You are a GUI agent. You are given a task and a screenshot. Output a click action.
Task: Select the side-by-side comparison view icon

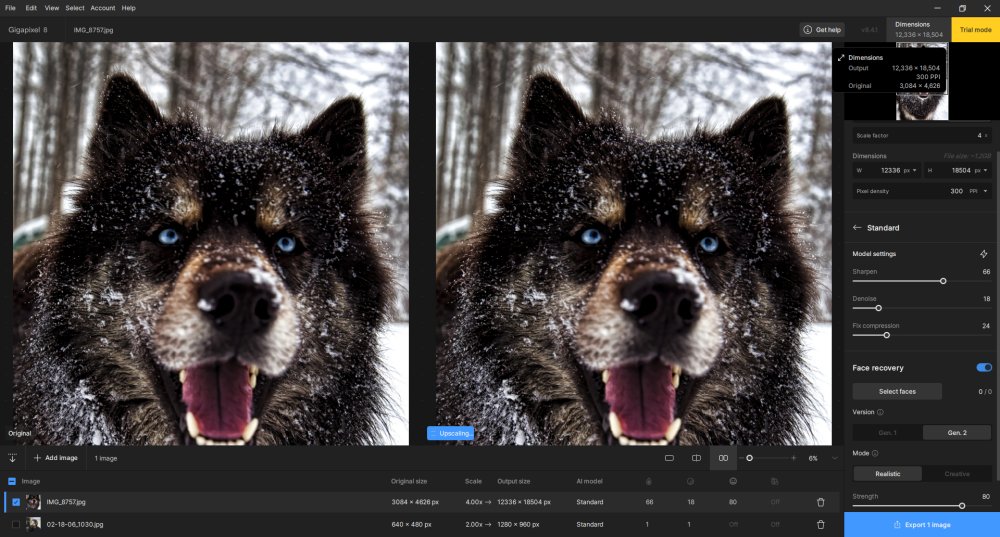point(724,458)
